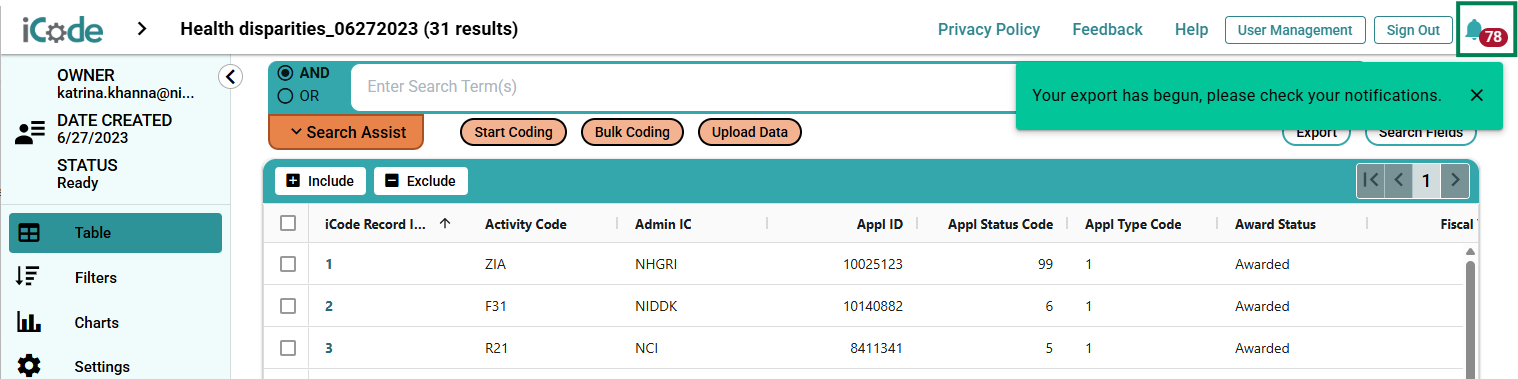Click the Appl ID 8411341 cell
The height and width of the screenshot is (379, 1518).
[x=878, y=348]
